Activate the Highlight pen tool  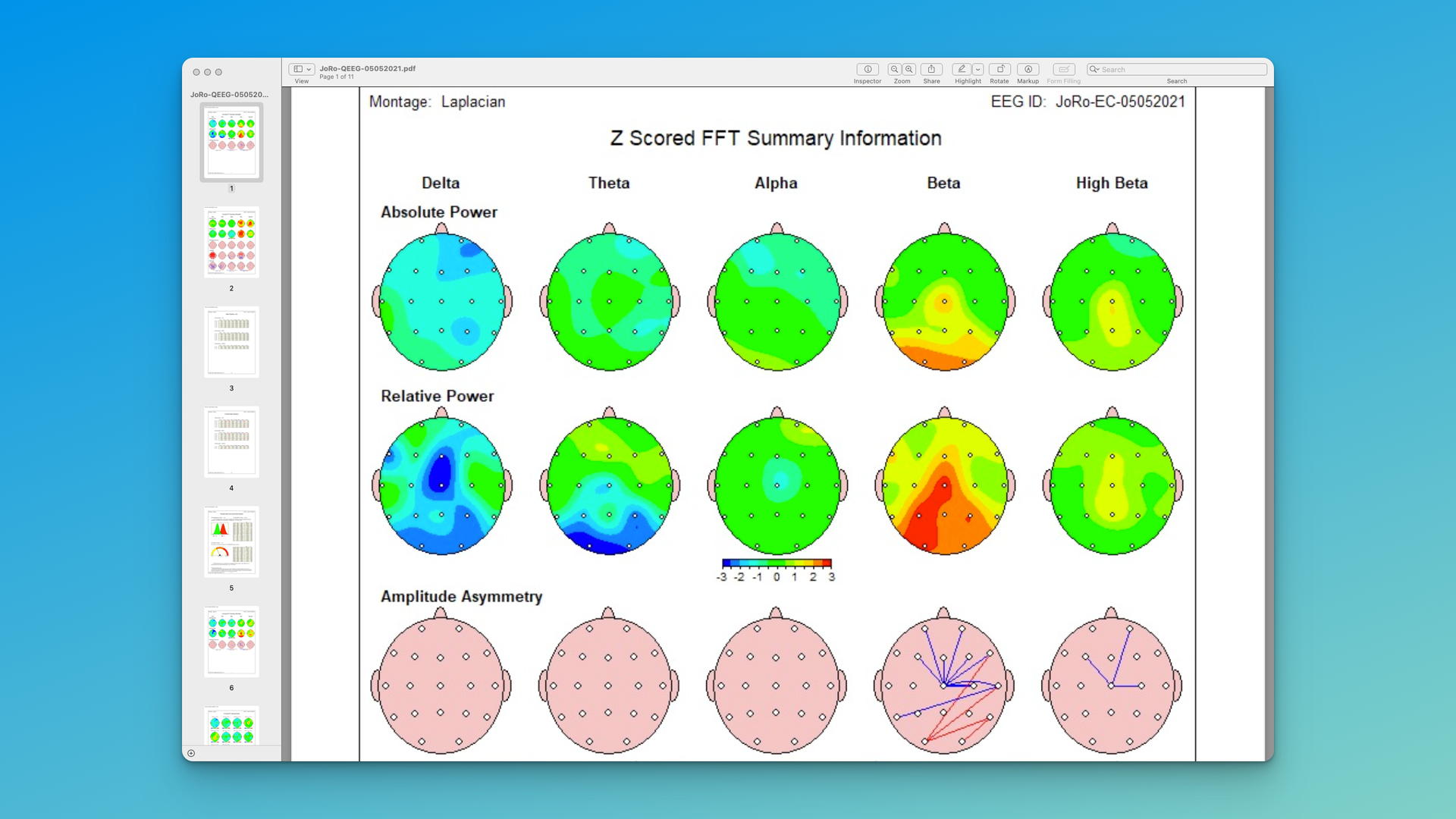pyautogui.click(x=962, y=69)
